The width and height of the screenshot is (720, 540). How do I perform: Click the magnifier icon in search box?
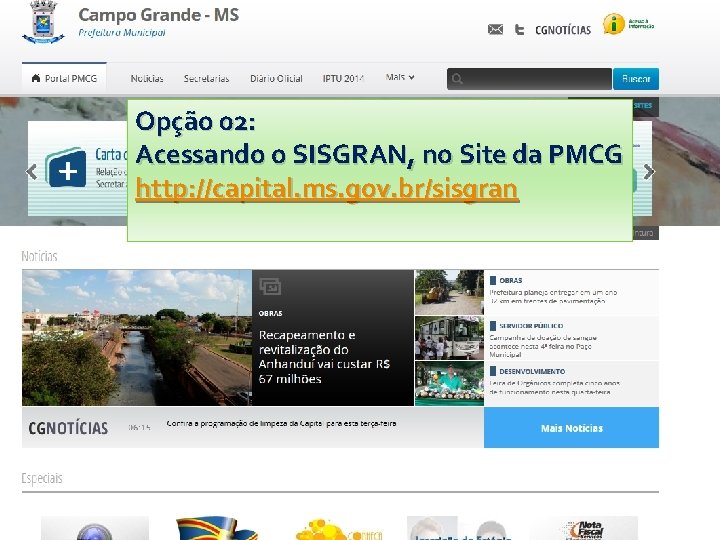tap(457, 79)
